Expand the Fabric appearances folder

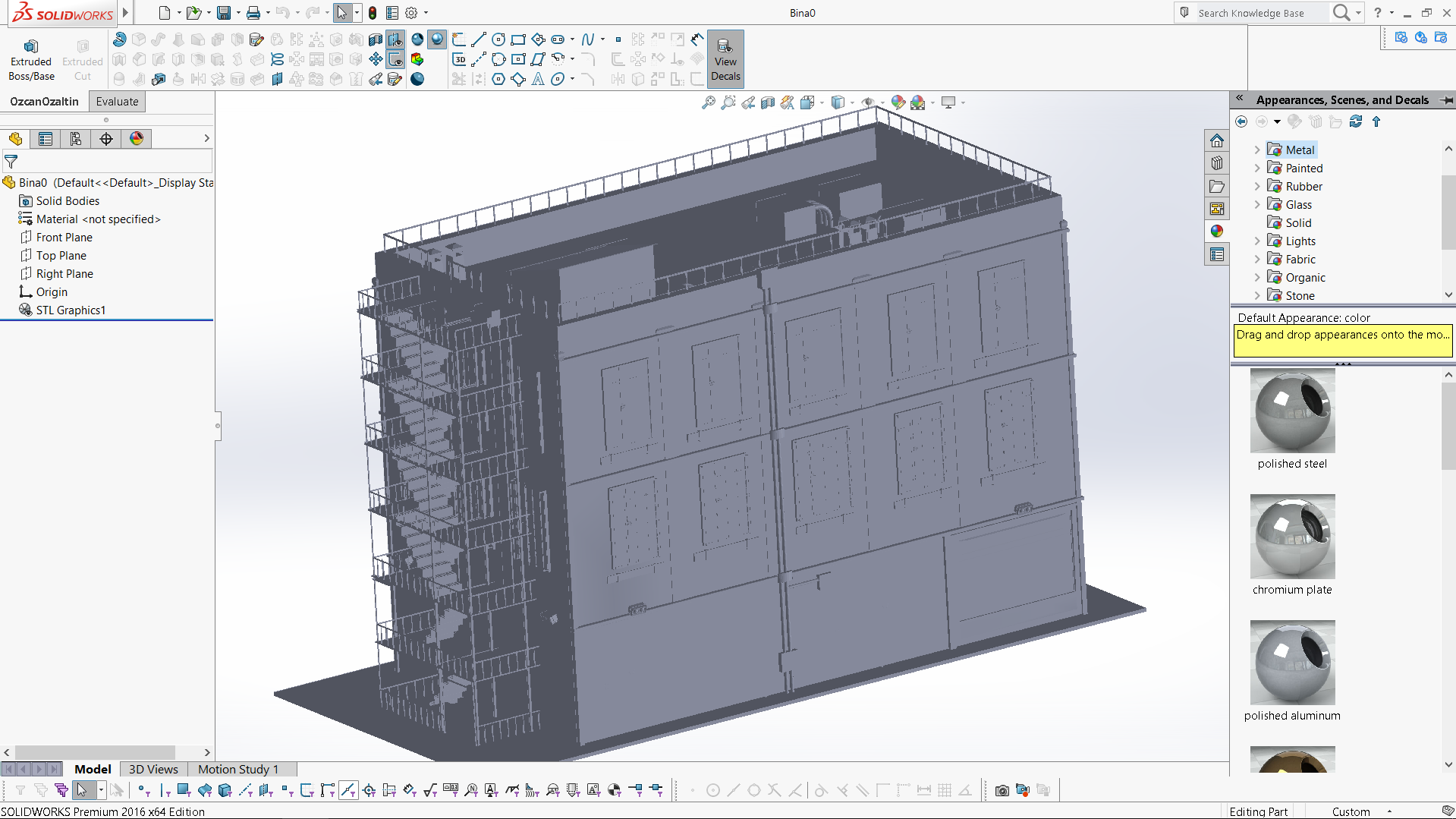pos(1257,260)
